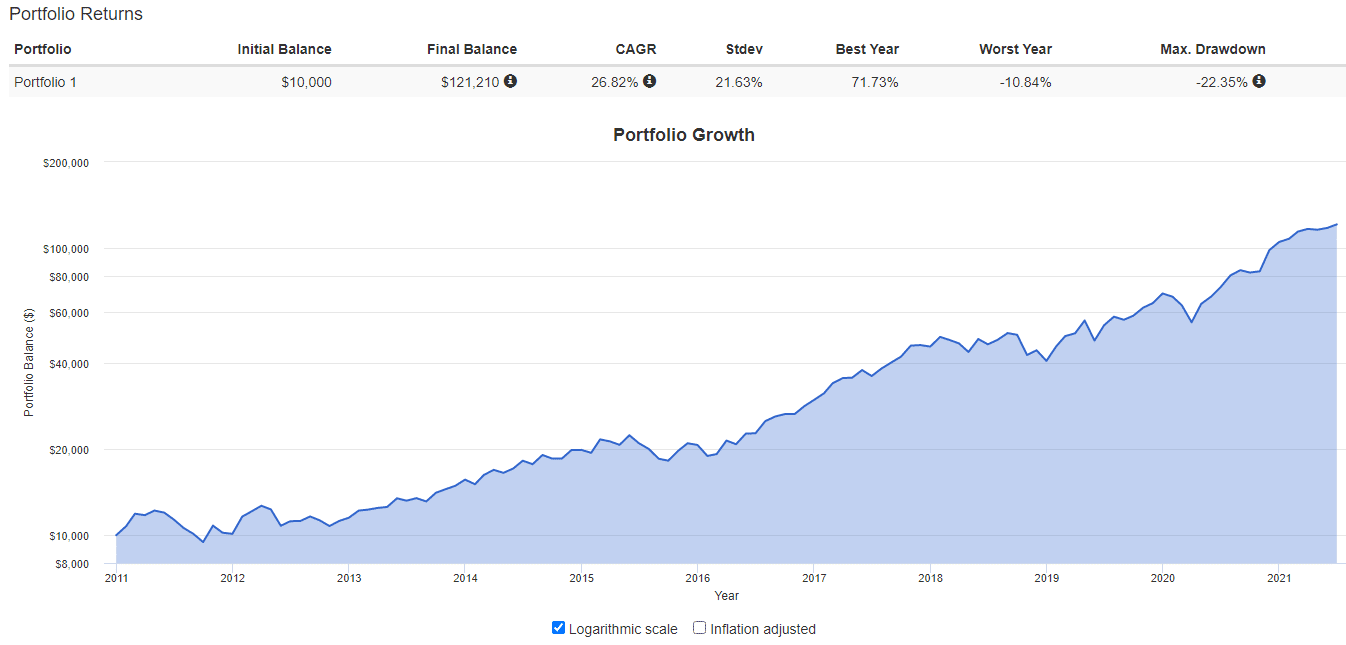1346x645 pixels.
Task: Click the Portfolio Returns section heading
Action: 76,14
